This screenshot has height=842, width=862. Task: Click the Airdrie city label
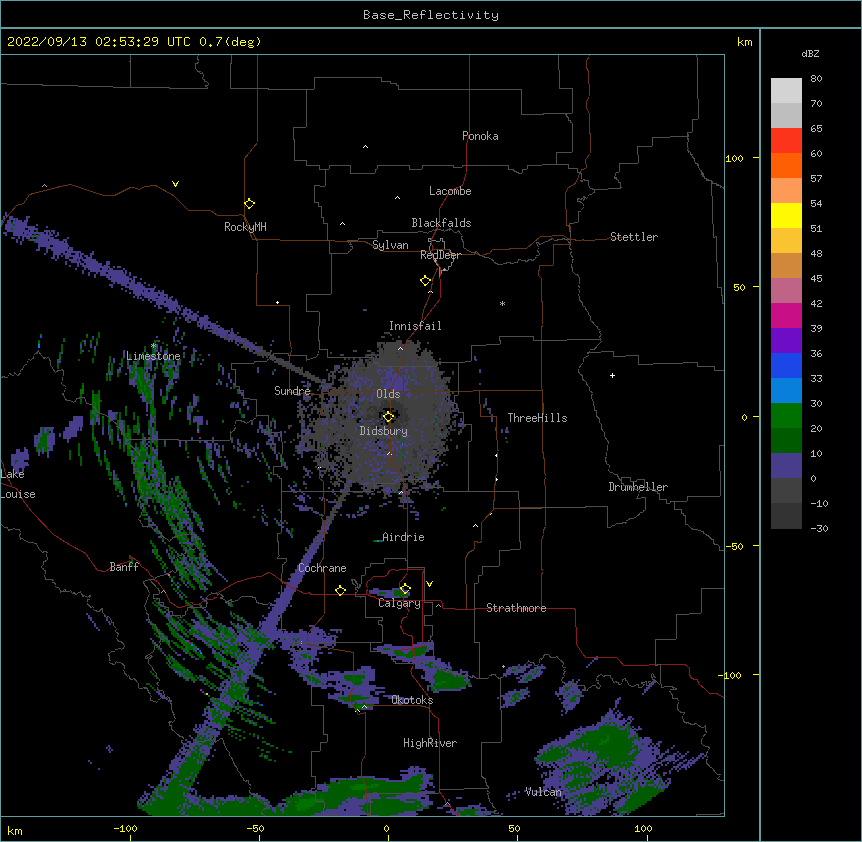[x=403, y=537]
